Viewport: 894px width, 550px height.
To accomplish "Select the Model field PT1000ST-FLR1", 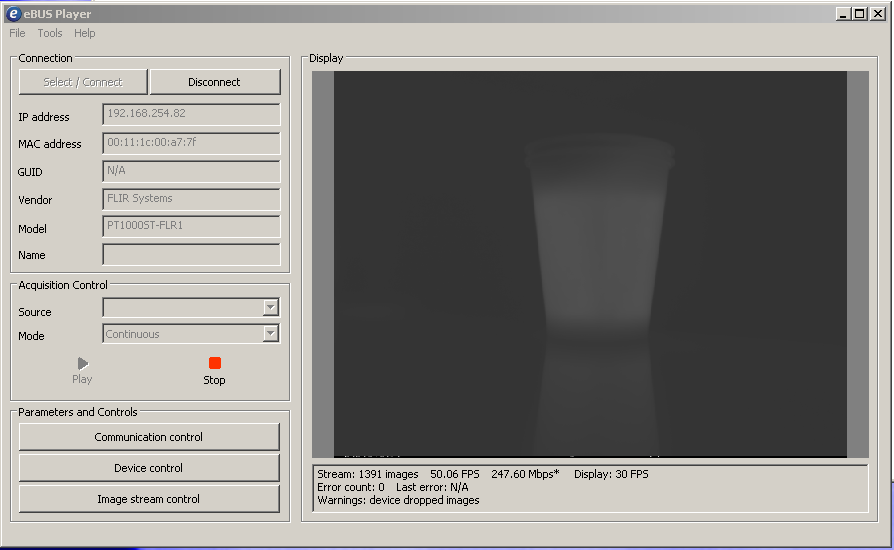I will coord(191,226).
